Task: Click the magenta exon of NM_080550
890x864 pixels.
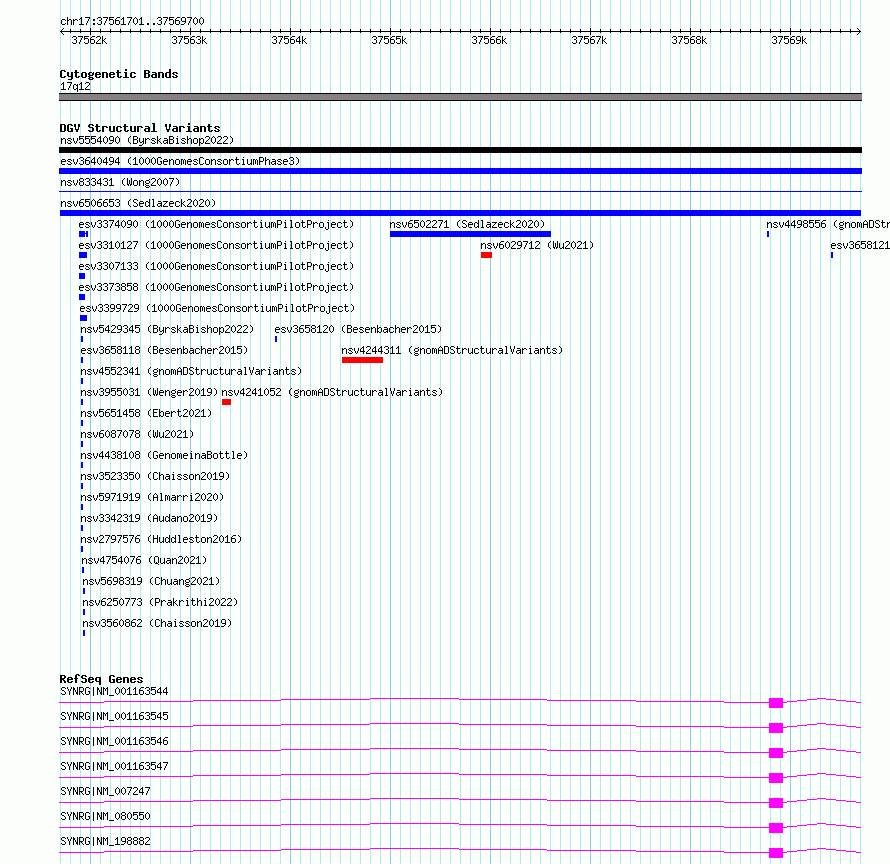Action: [776, 828]
